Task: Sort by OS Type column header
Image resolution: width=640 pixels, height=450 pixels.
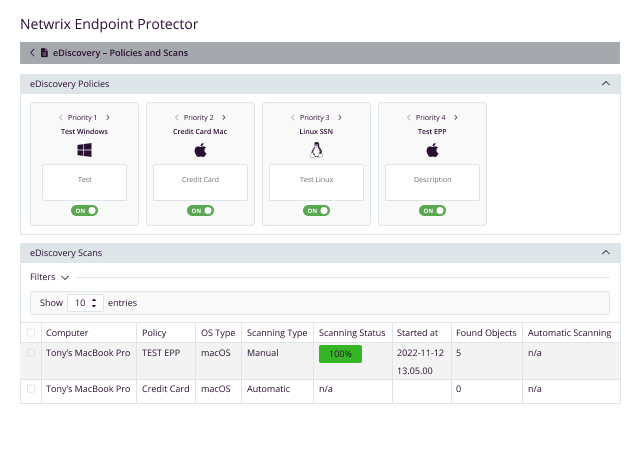Action: click(x=218, y=333)
